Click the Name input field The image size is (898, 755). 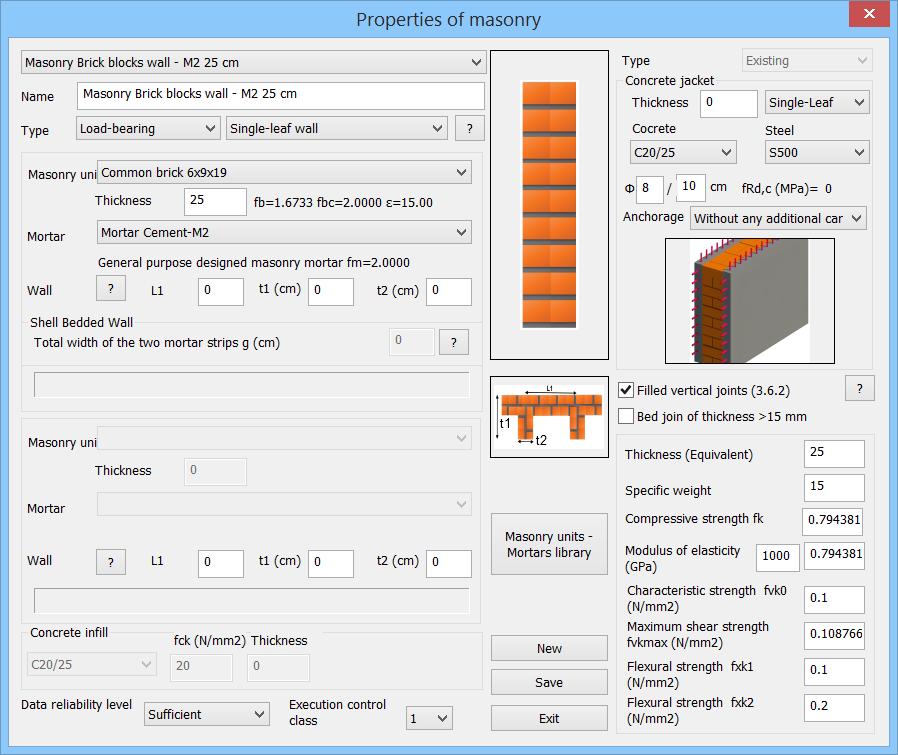281,96
